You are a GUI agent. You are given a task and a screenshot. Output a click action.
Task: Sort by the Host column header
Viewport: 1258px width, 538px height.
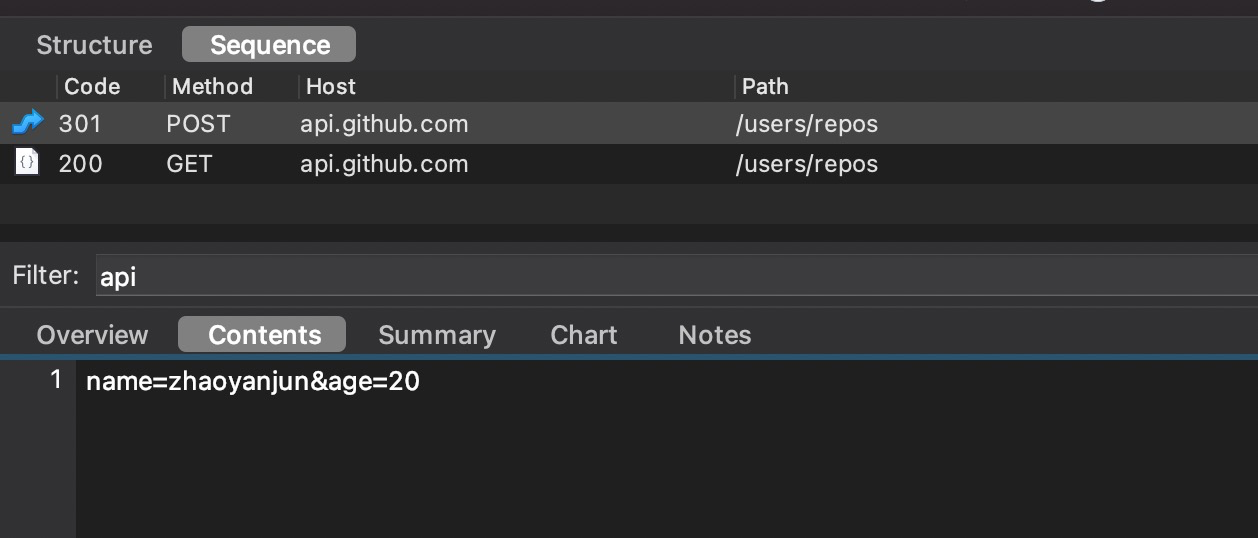[331, 87]
